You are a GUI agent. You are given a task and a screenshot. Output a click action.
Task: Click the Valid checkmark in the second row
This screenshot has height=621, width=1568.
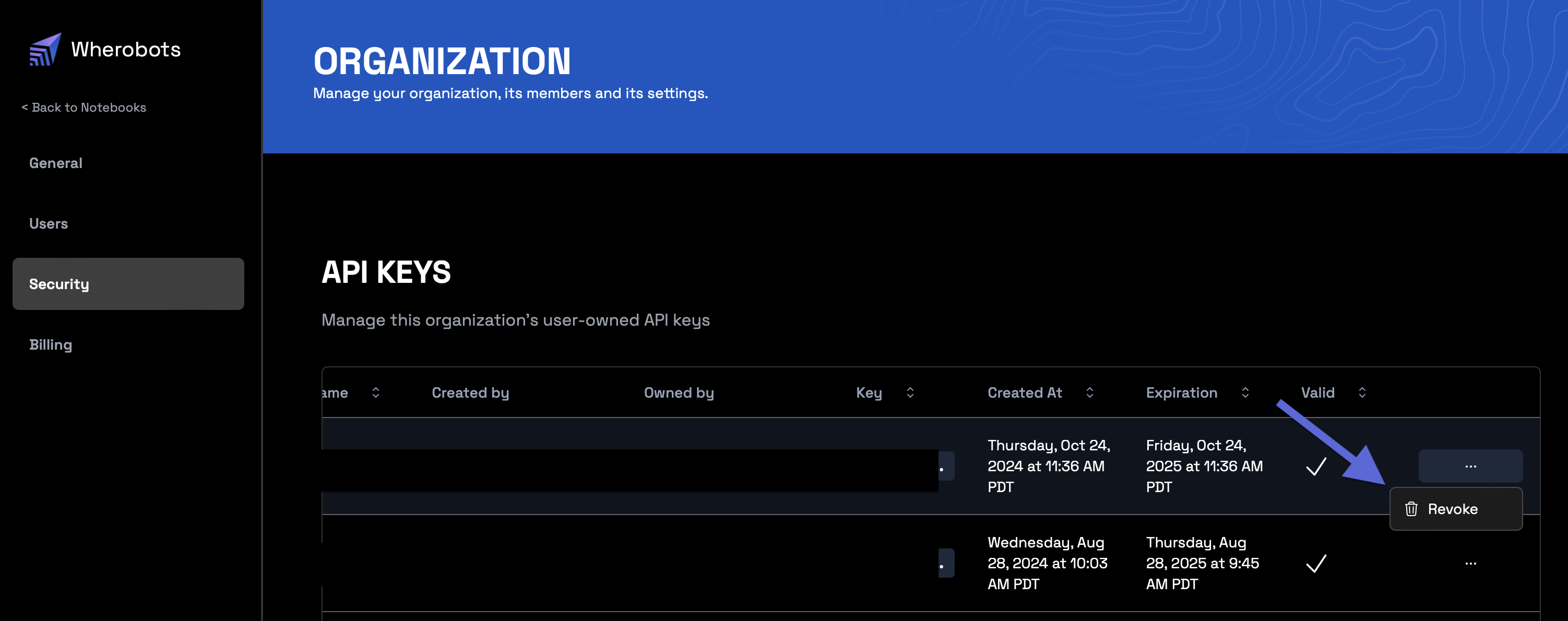click(x=1316, y=564)
